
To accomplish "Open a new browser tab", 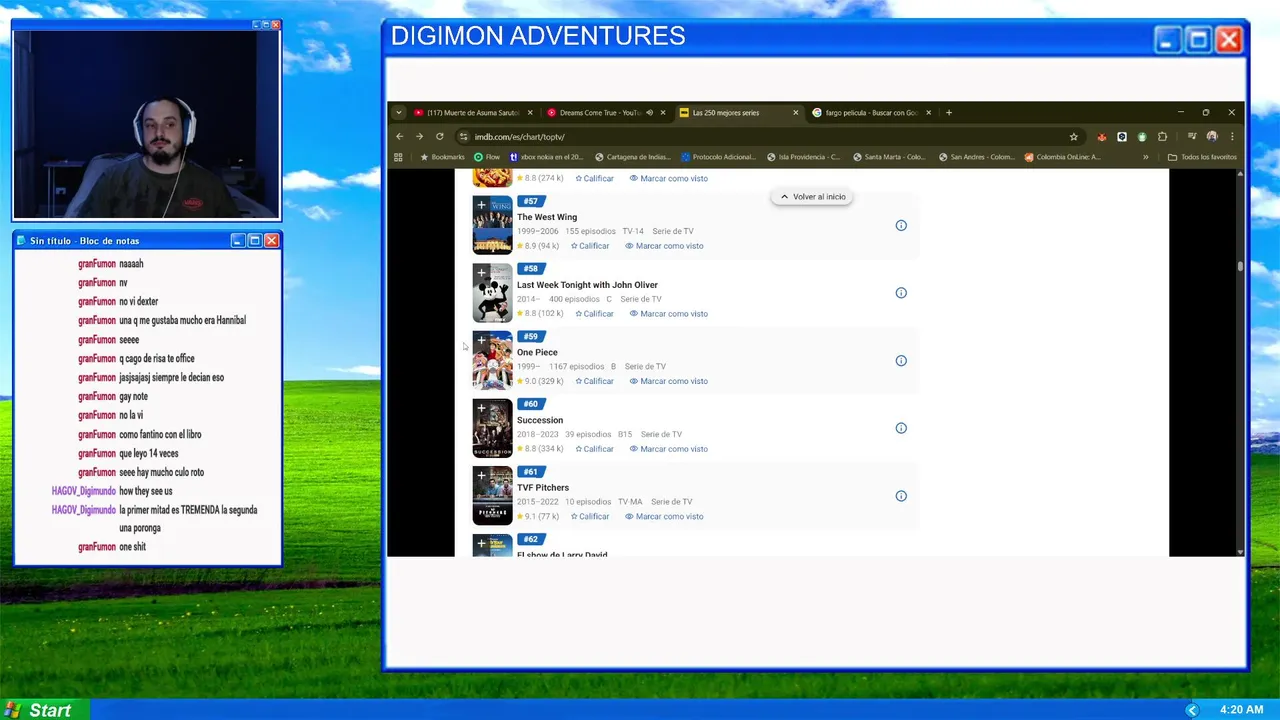I will point(949,113).
